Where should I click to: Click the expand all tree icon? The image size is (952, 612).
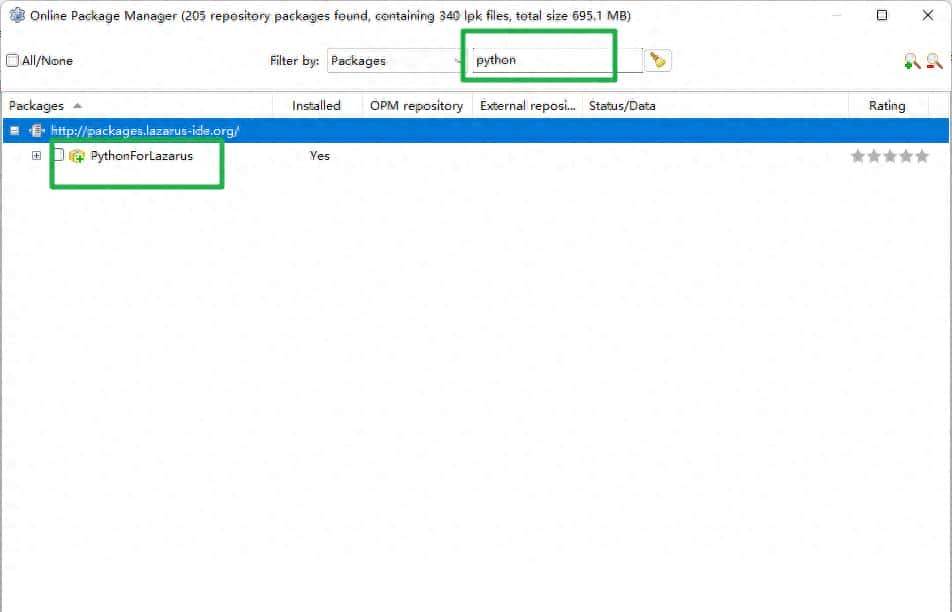click(x=911, y=62)
